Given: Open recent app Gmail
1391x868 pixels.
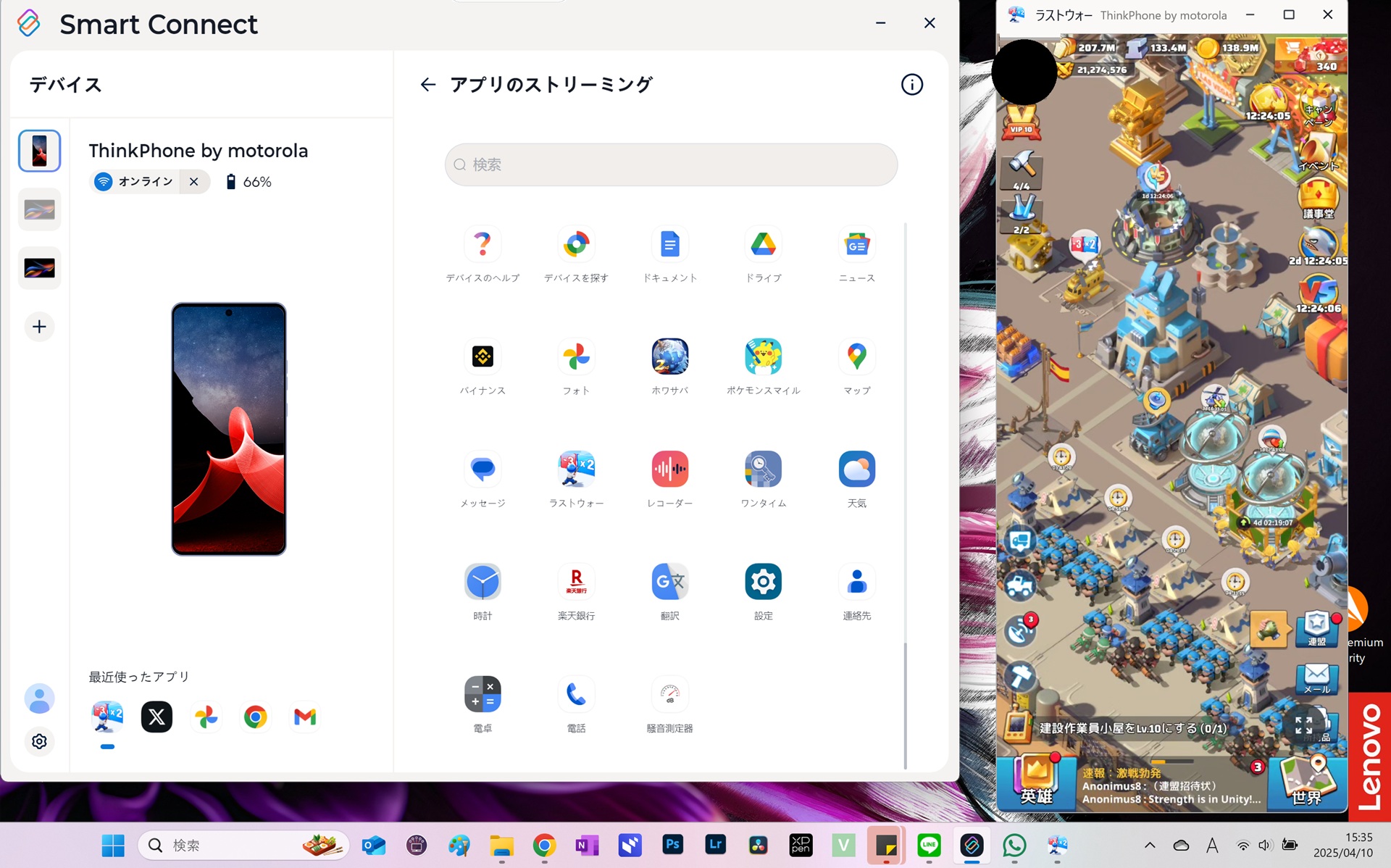Looking at the screenshot, I should click(x=305, y=717).
